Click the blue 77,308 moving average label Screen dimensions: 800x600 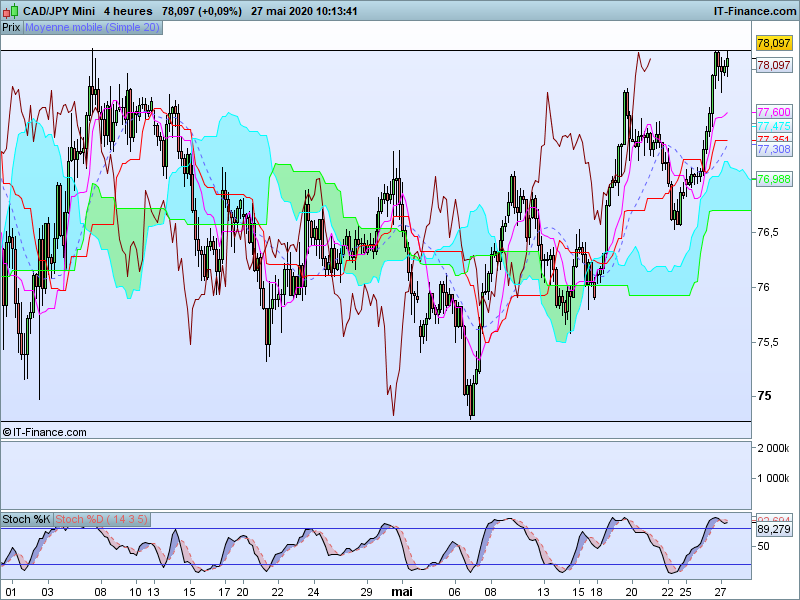pos(774,149)
